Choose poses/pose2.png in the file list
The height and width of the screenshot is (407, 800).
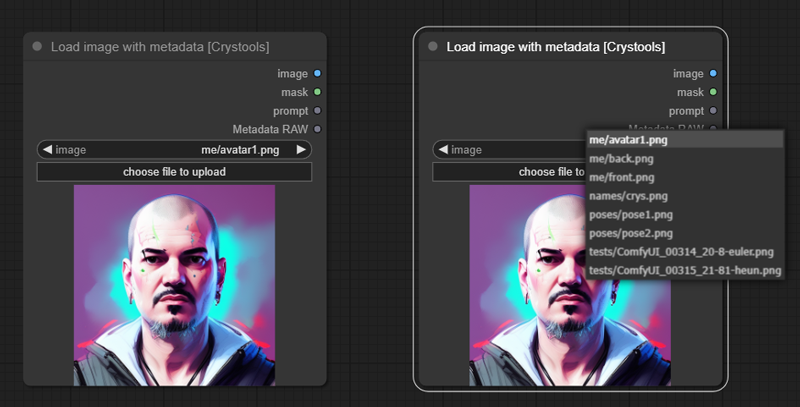[630, 232]
